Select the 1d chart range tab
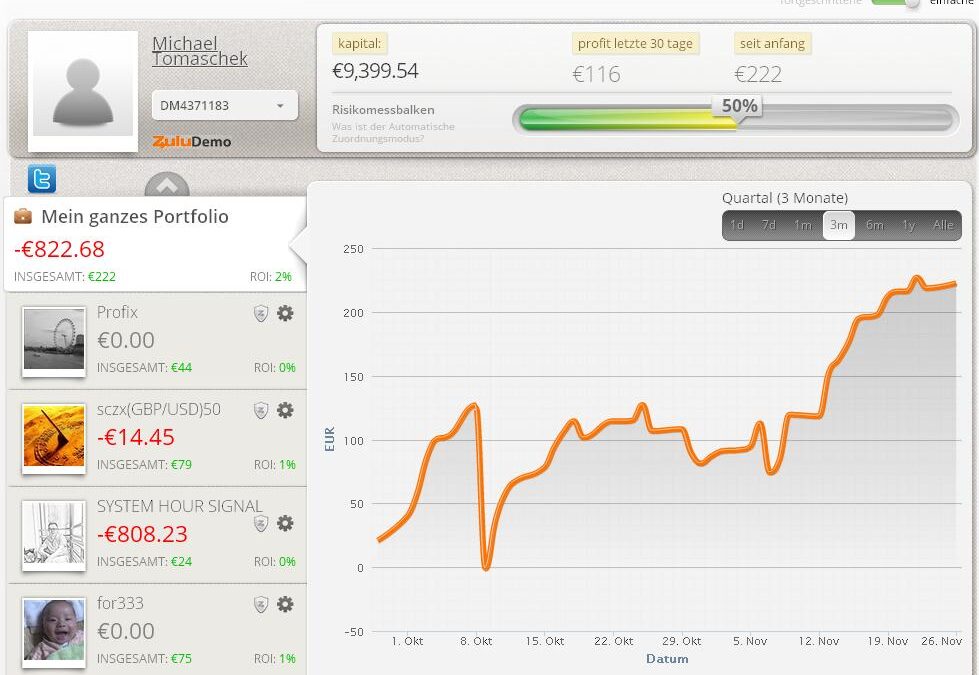The width and height of the screenshot is (979, 675). 737,225
